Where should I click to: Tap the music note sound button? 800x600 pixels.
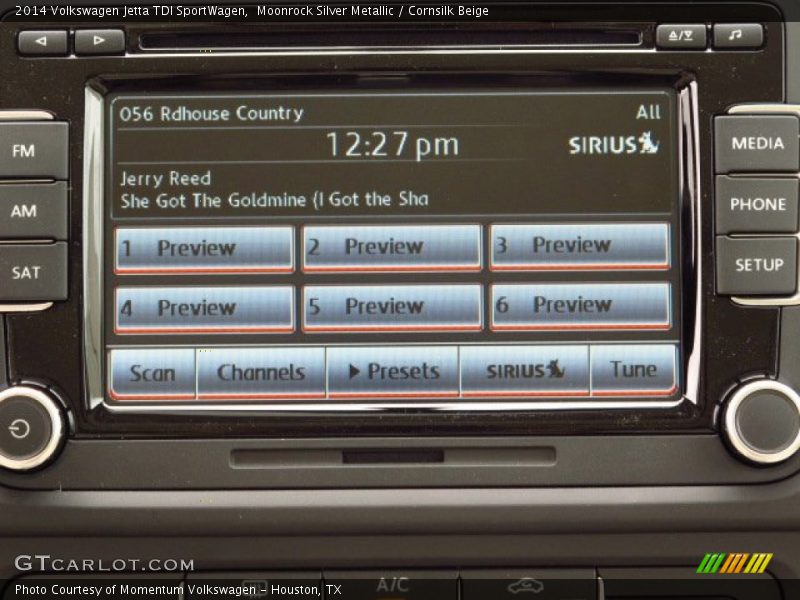point(737,35)
